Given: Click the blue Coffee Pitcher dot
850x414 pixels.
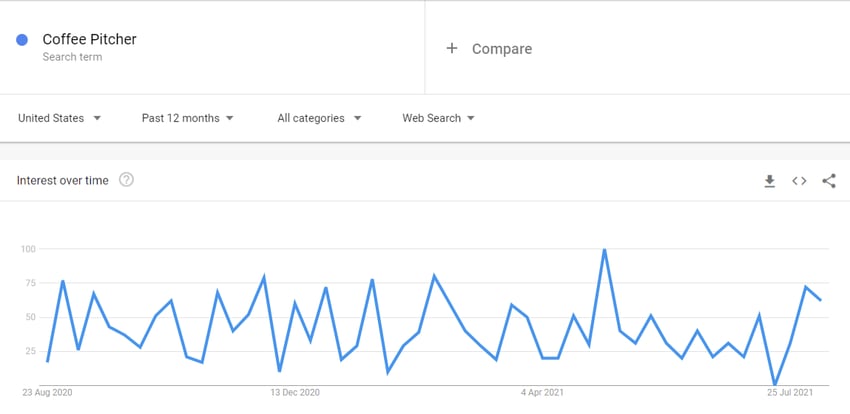Looking at the screenshot, I should 22,40.
